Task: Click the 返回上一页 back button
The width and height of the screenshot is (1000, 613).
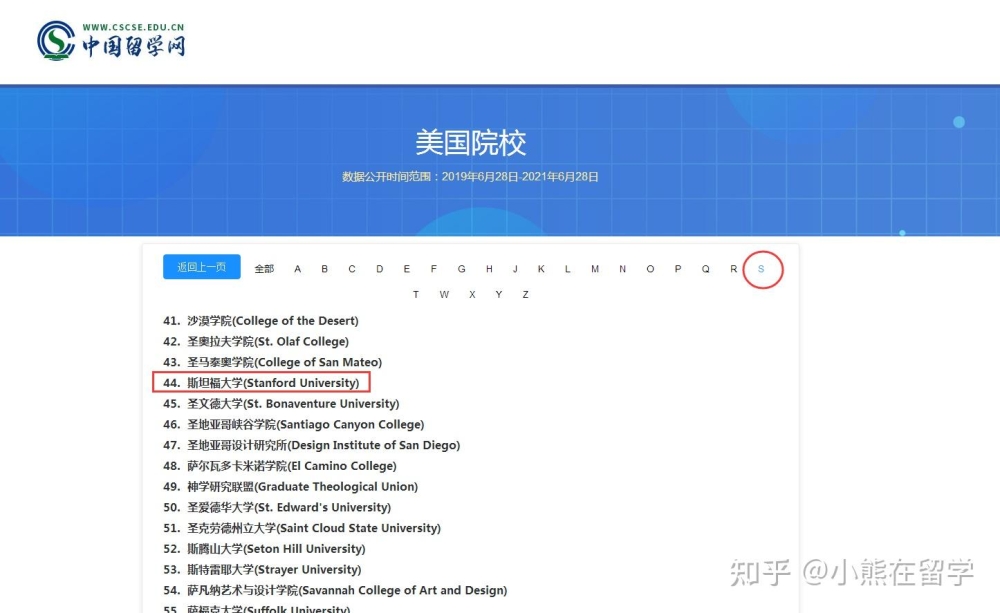Action: [202, 267]
